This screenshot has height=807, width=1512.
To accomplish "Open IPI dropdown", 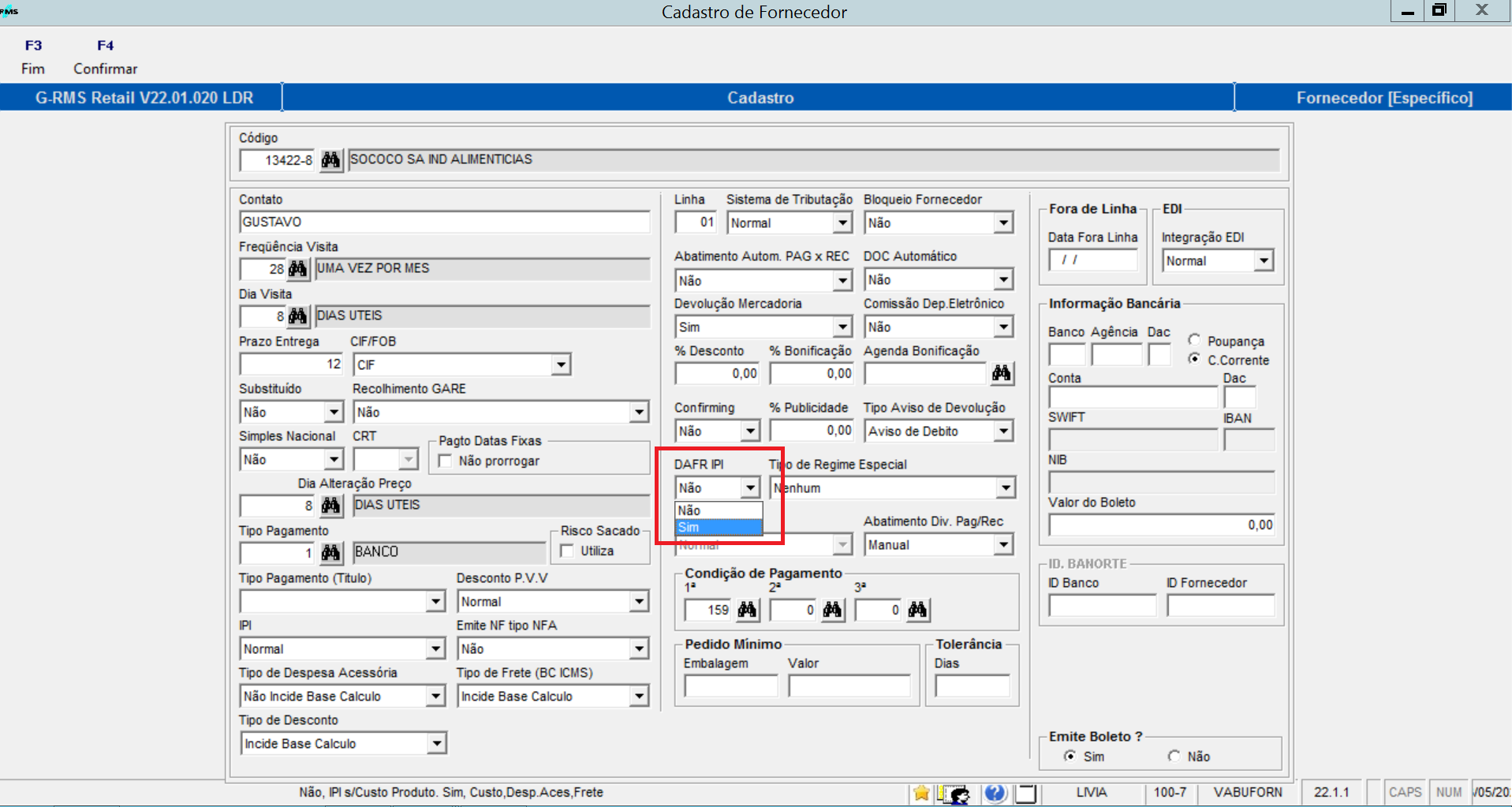I will [436, 648].
